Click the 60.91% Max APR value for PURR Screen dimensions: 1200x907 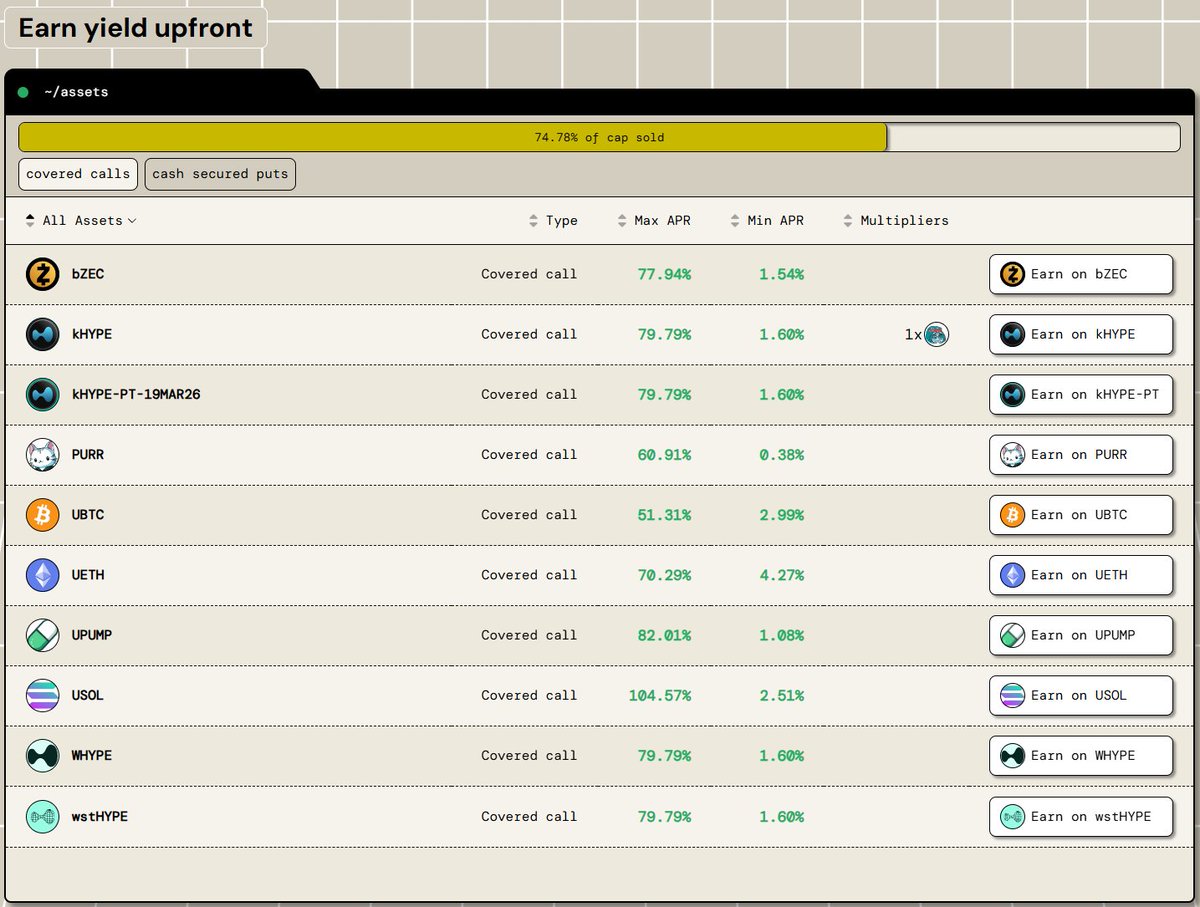[x=664, y=455]
